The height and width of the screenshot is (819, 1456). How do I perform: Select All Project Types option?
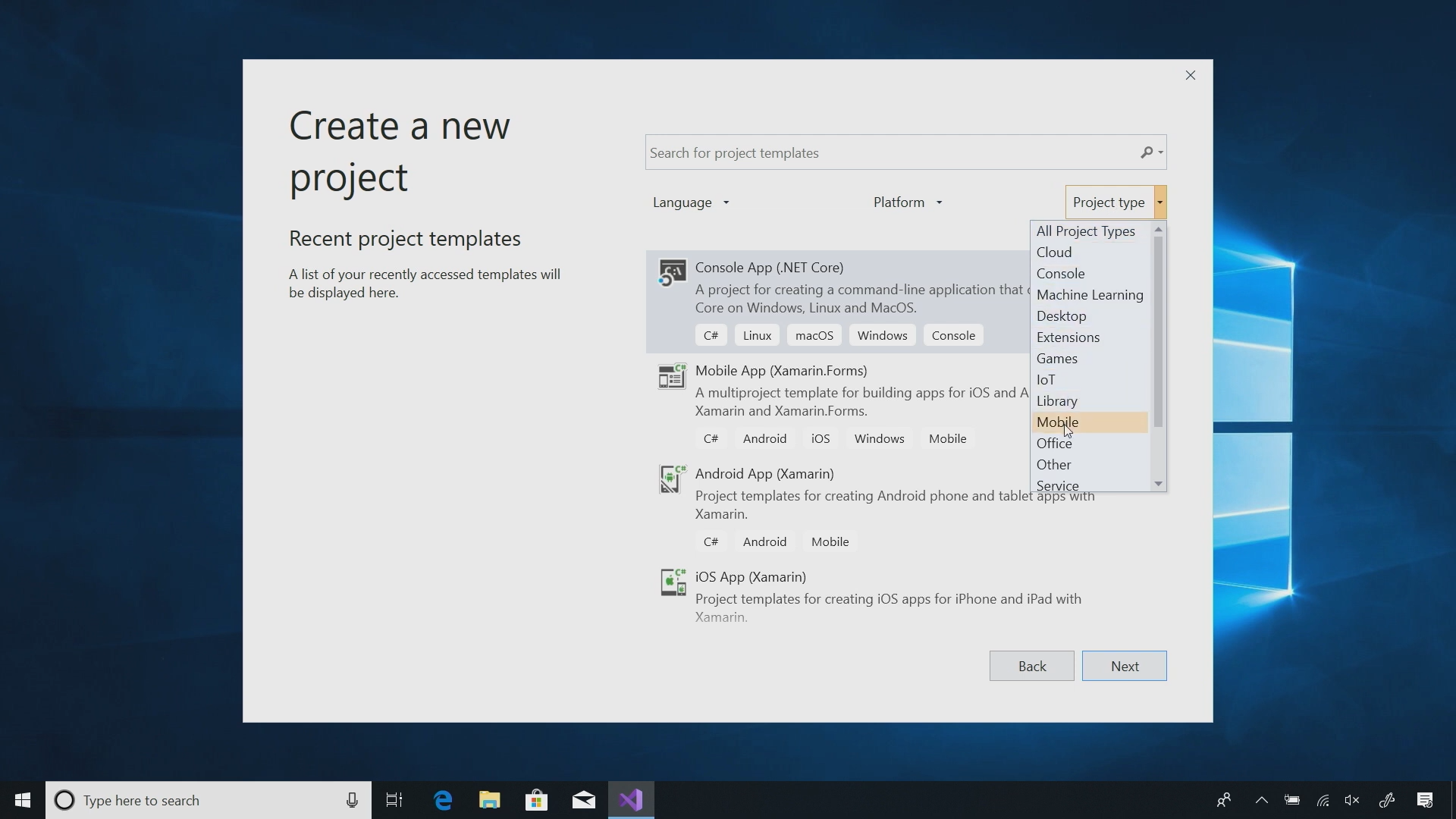1085,231
